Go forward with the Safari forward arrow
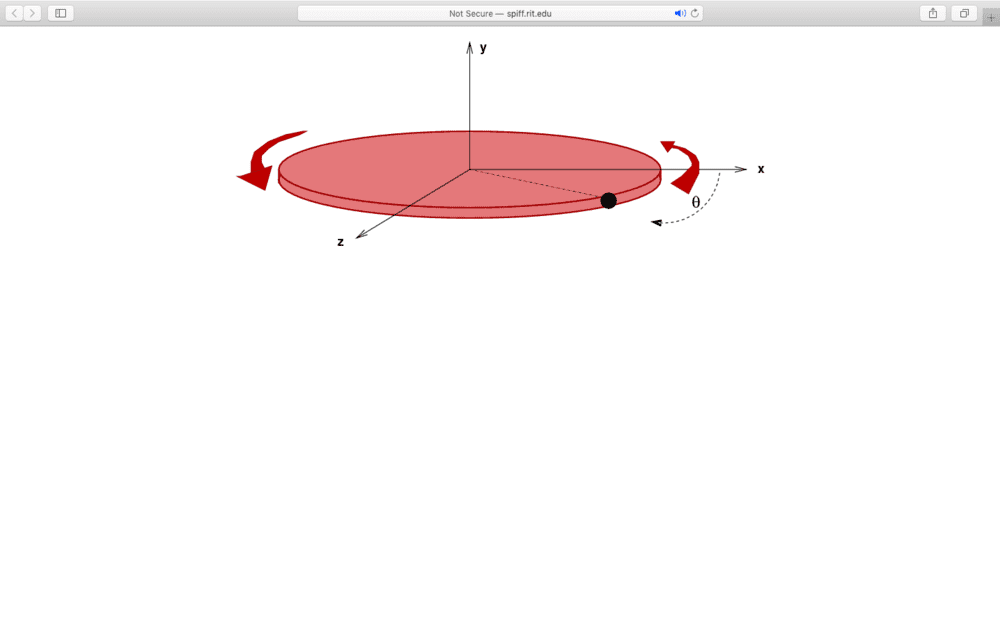Screen dimensions: 1000x625 coord(33,13)
